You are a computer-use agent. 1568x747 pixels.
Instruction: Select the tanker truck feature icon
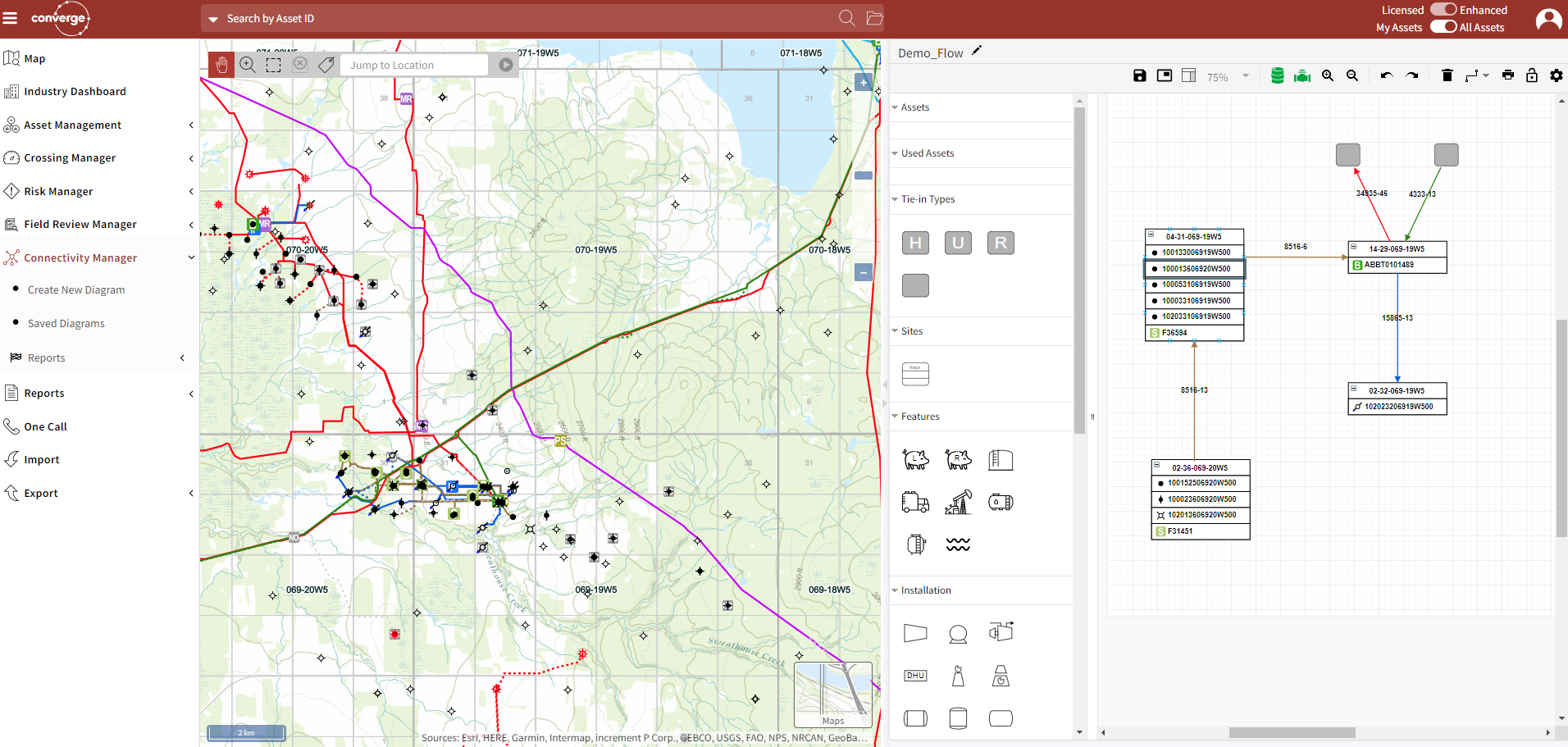916,502
